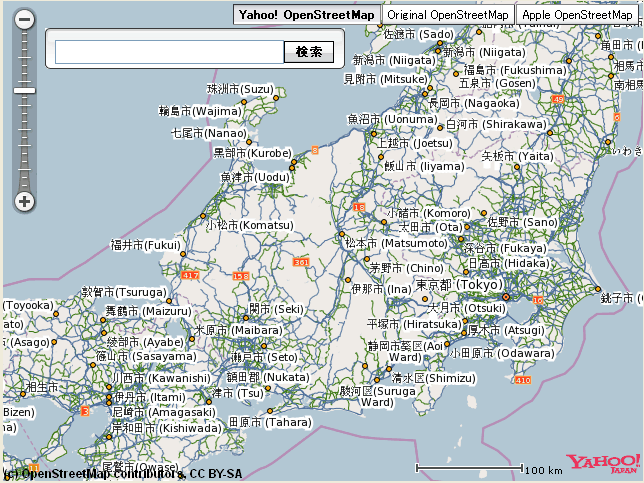Click the route 417 road shield
Viewport: 644px width, 483px height.
[x=190, y=273]
